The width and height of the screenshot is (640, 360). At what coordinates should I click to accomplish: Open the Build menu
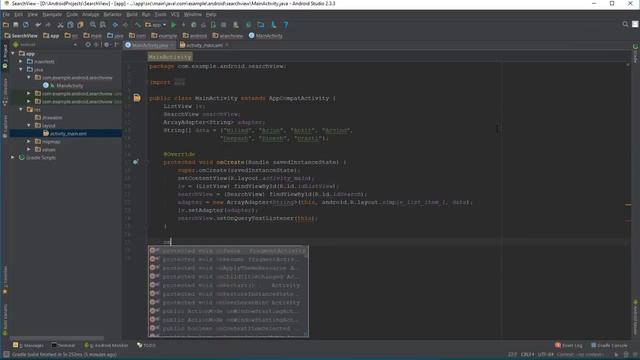[132, 14]
